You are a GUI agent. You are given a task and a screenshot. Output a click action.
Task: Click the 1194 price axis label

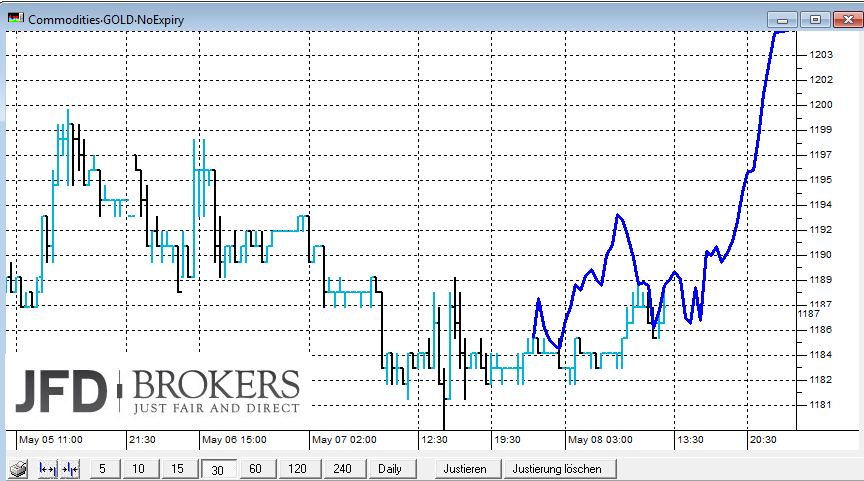(x=821, y=204)
